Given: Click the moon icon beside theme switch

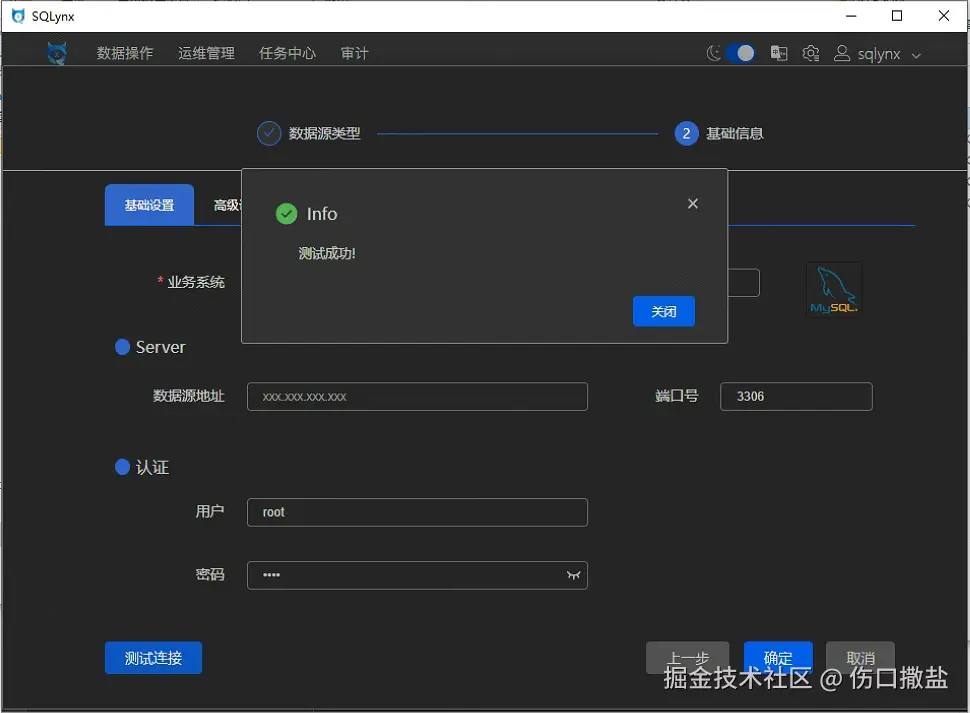Looking at the screenshot, I should pos(714,53).
